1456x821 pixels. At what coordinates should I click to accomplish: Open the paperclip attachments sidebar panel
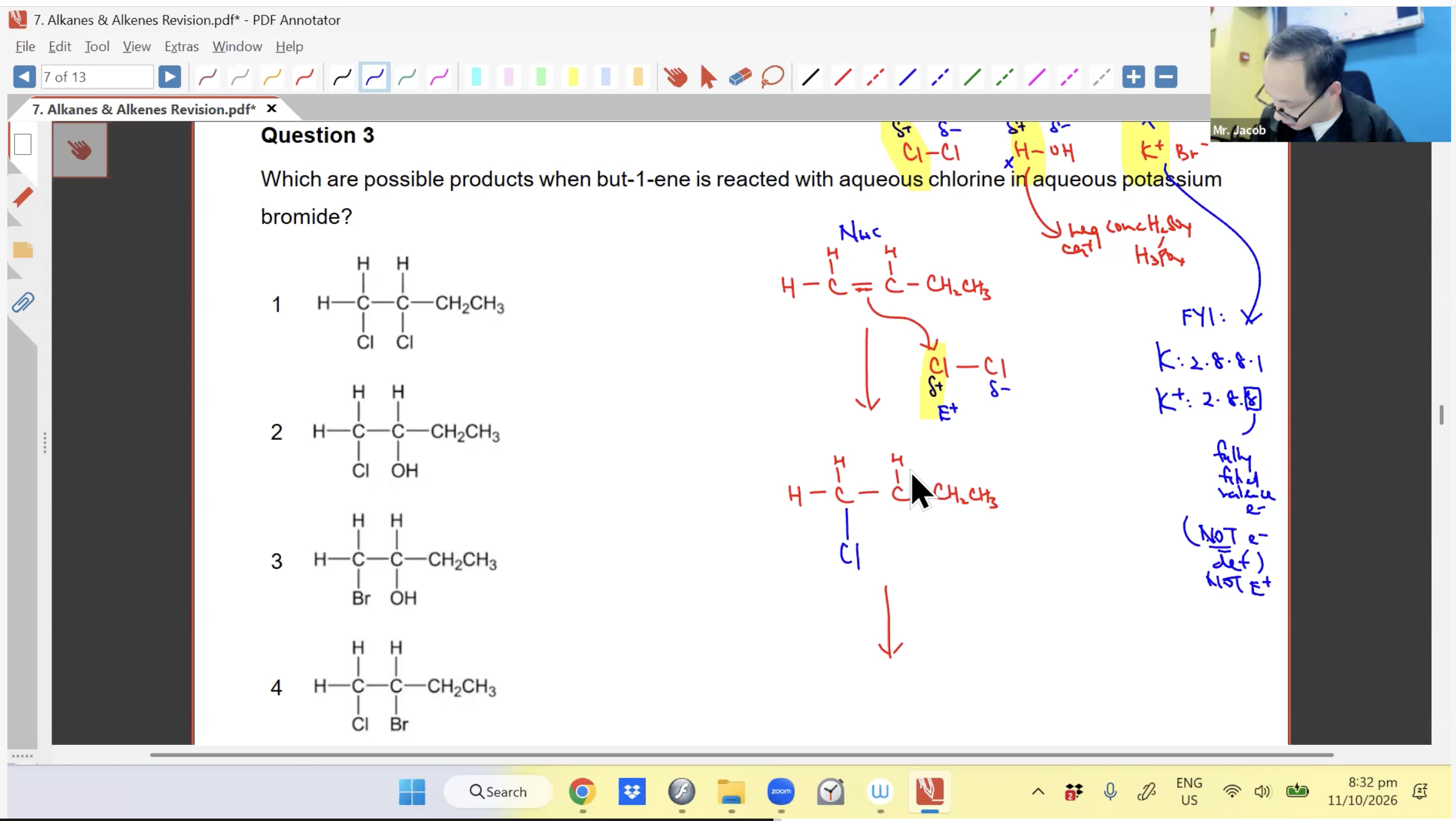[23, 303]
